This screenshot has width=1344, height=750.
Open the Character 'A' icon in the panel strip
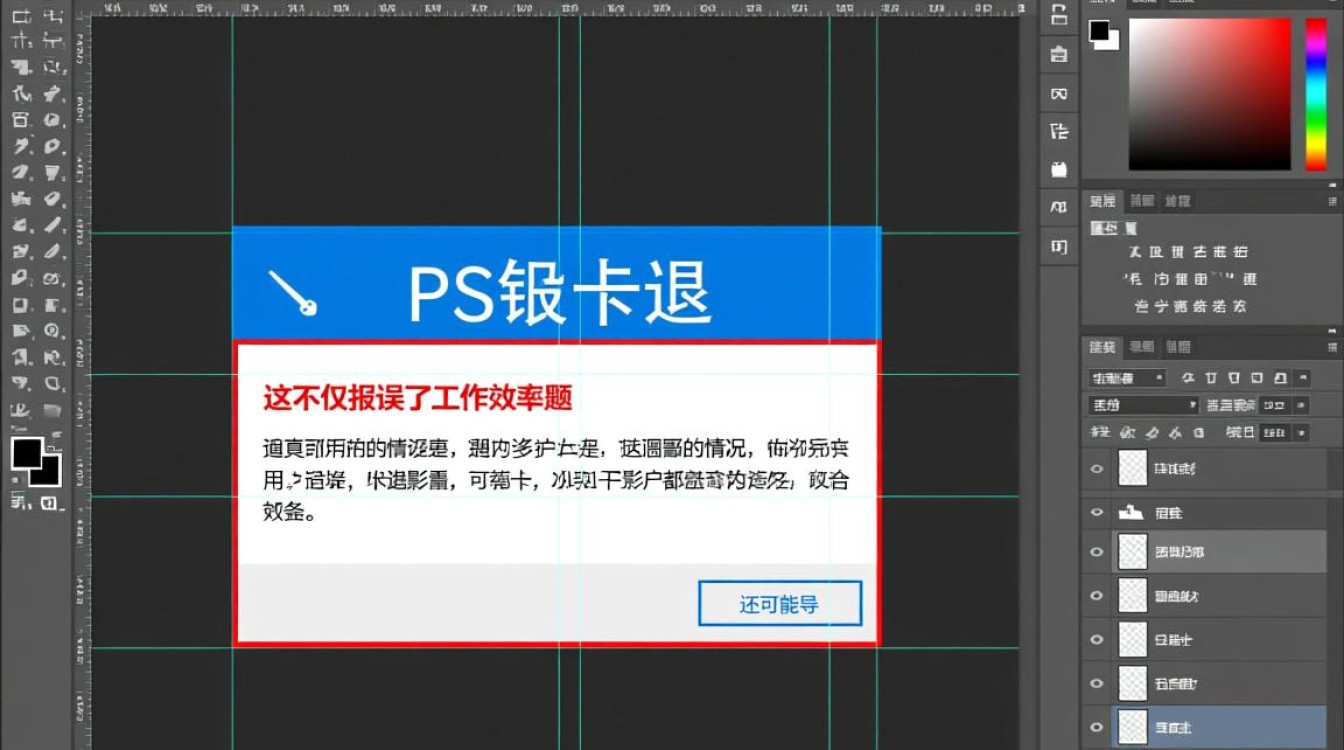1059,207
